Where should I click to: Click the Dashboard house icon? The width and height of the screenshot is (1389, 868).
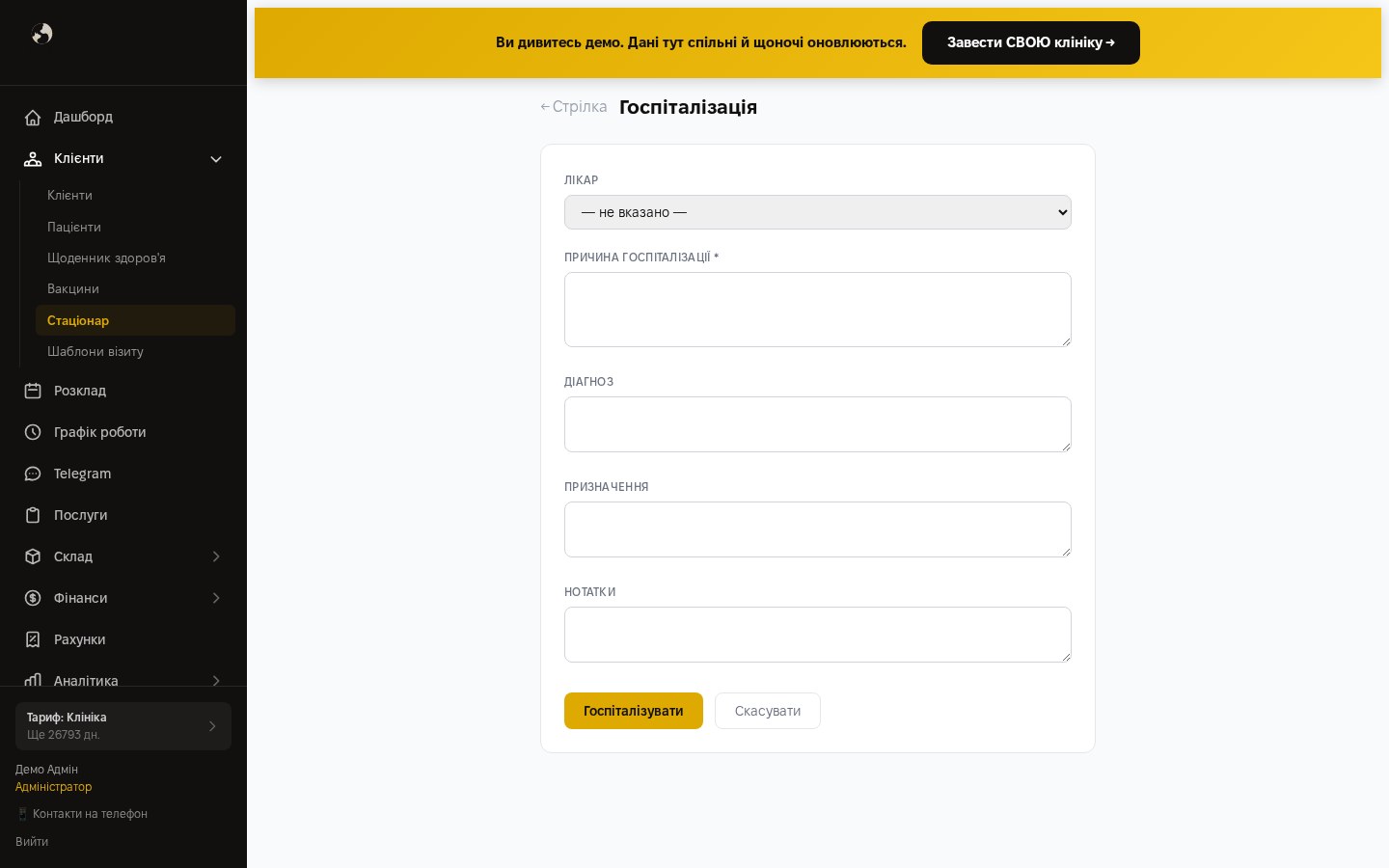[33, 118]
